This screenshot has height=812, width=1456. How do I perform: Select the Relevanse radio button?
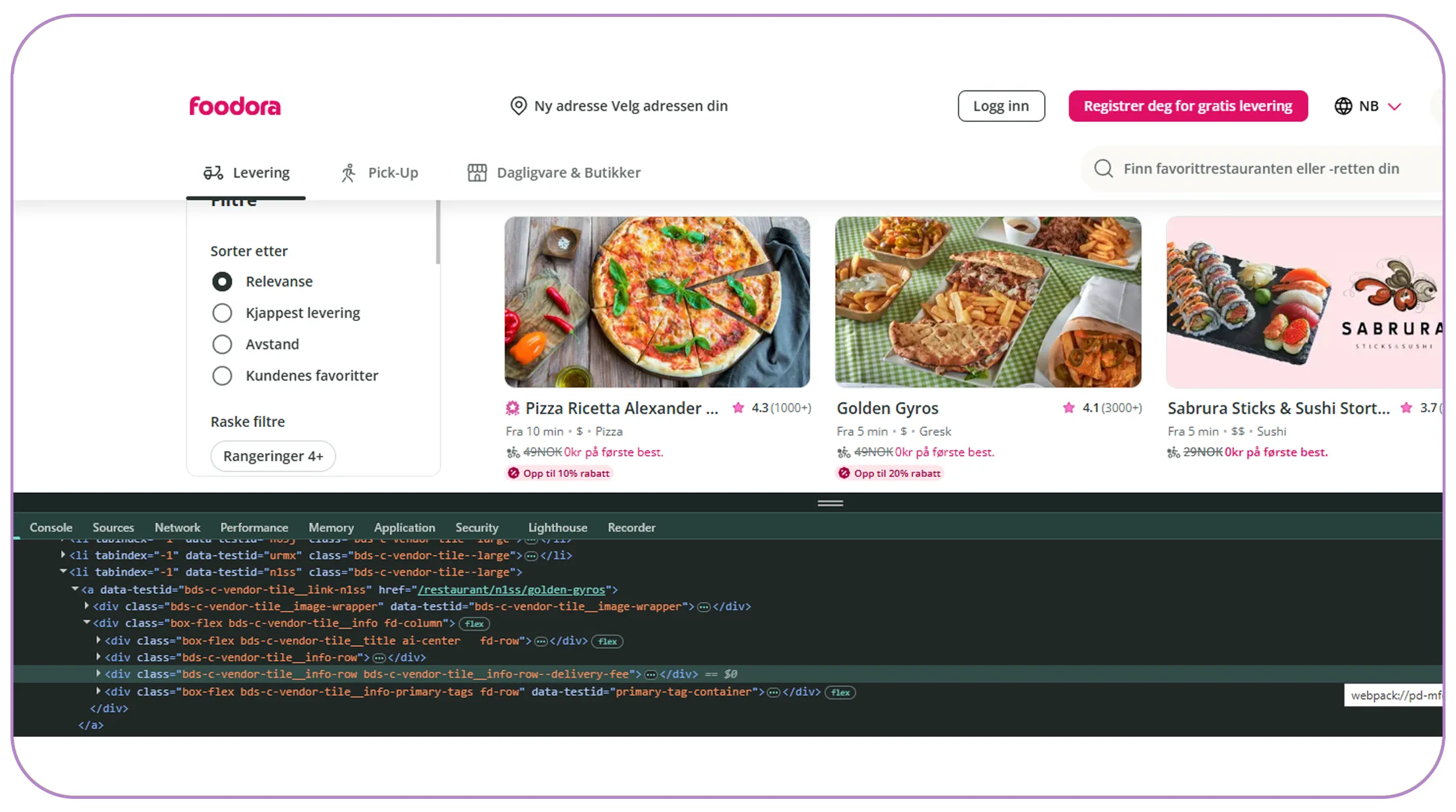click(x=222, y=282)
